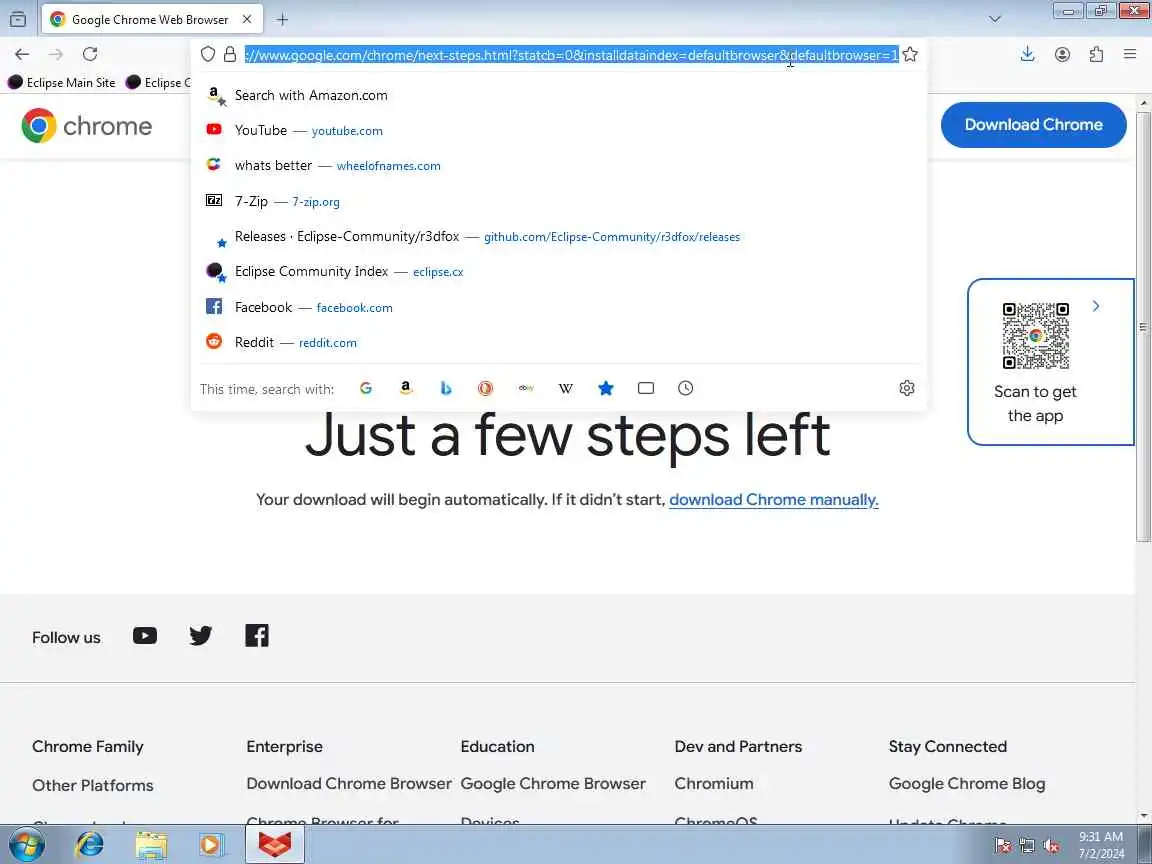Open the Windows Start orb
The height and width of the screenshot is (864, 1152).
pos(27,844)
